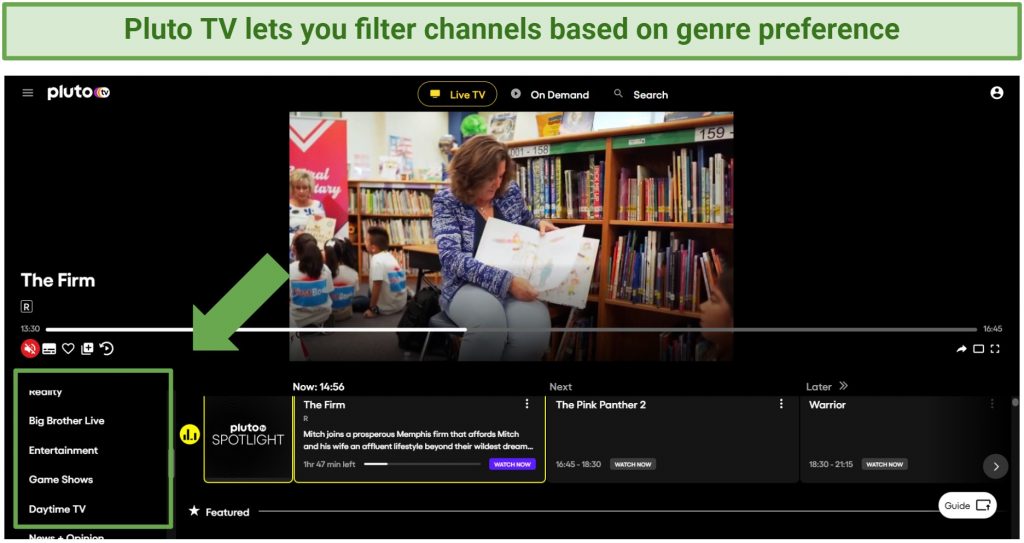Click Watch Now for The Pink Panther 2
Image resolution: width=1024 pixels, height=543 pixels.
pos(633,464)
